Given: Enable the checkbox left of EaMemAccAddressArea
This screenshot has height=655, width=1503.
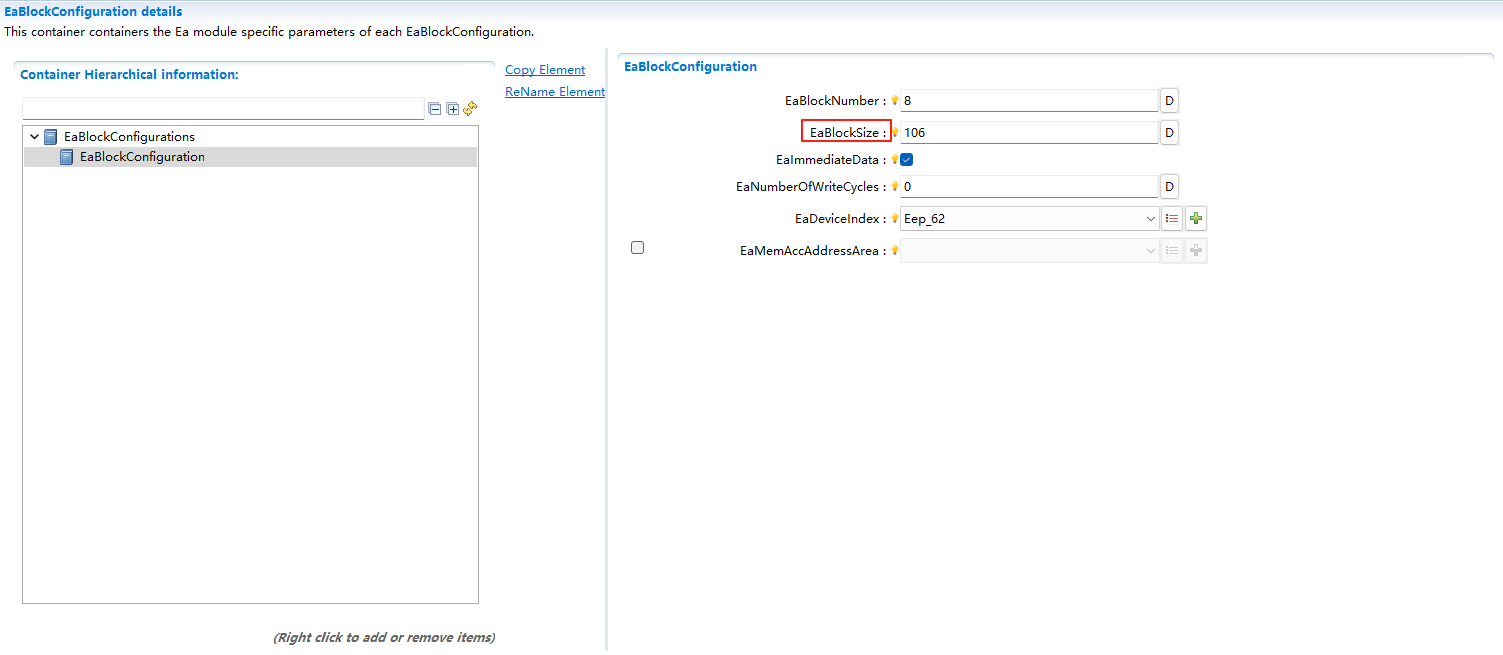Looking at the screenshot, I should [x=637, y=247].
